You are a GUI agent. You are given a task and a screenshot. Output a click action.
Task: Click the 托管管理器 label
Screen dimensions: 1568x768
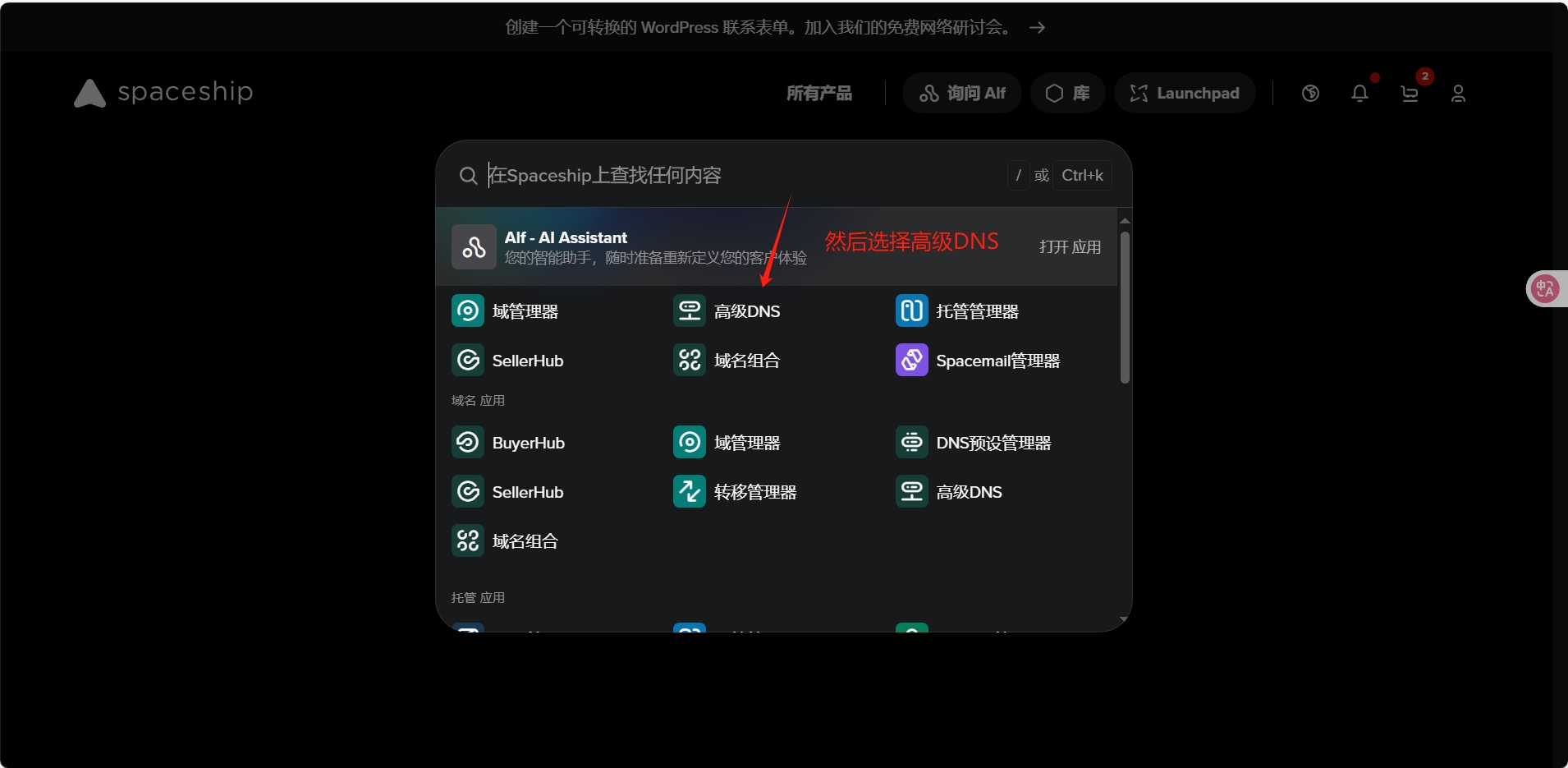tap(977, 312)
